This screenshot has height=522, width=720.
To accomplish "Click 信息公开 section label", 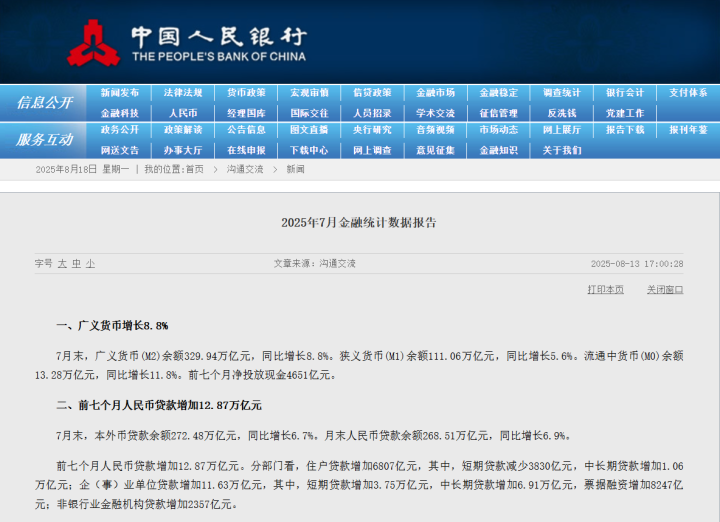I will click(x=44, y=103).
